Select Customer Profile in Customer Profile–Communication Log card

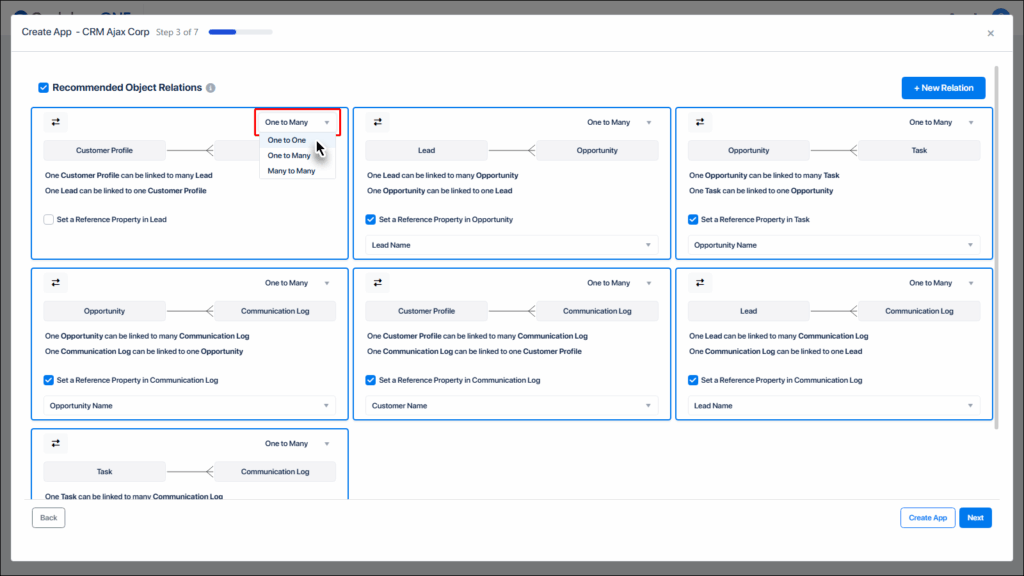[x=426, y=311]
